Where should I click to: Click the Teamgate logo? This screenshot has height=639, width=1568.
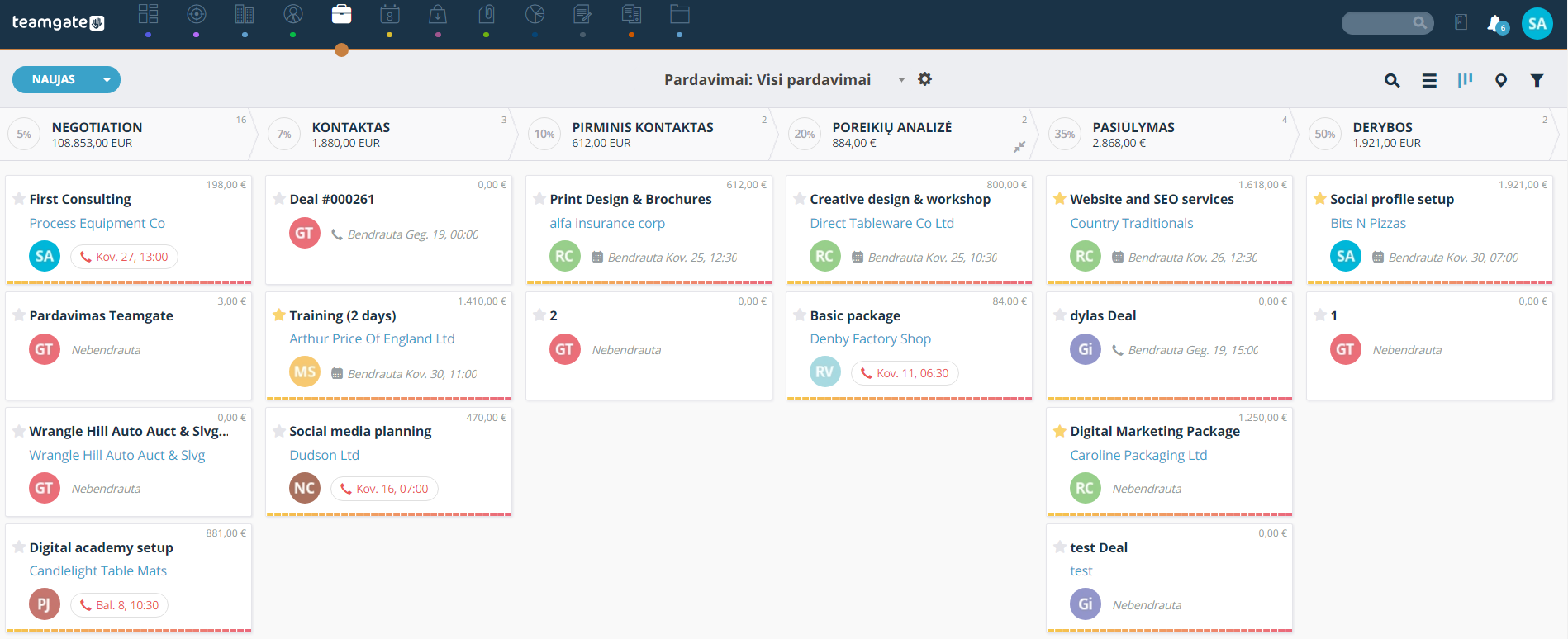coord(58,22)
